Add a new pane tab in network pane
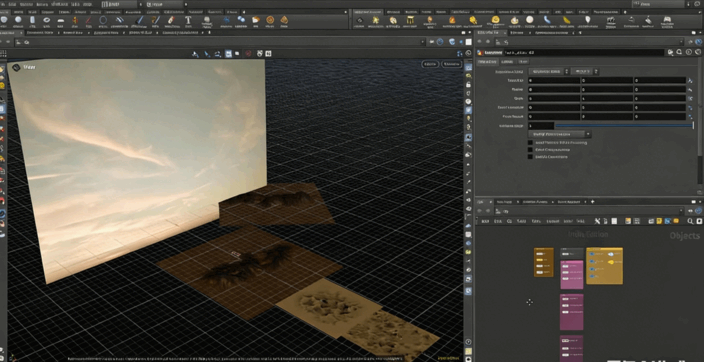Screen dimensions: 704x362 click(x=593, y=202)
